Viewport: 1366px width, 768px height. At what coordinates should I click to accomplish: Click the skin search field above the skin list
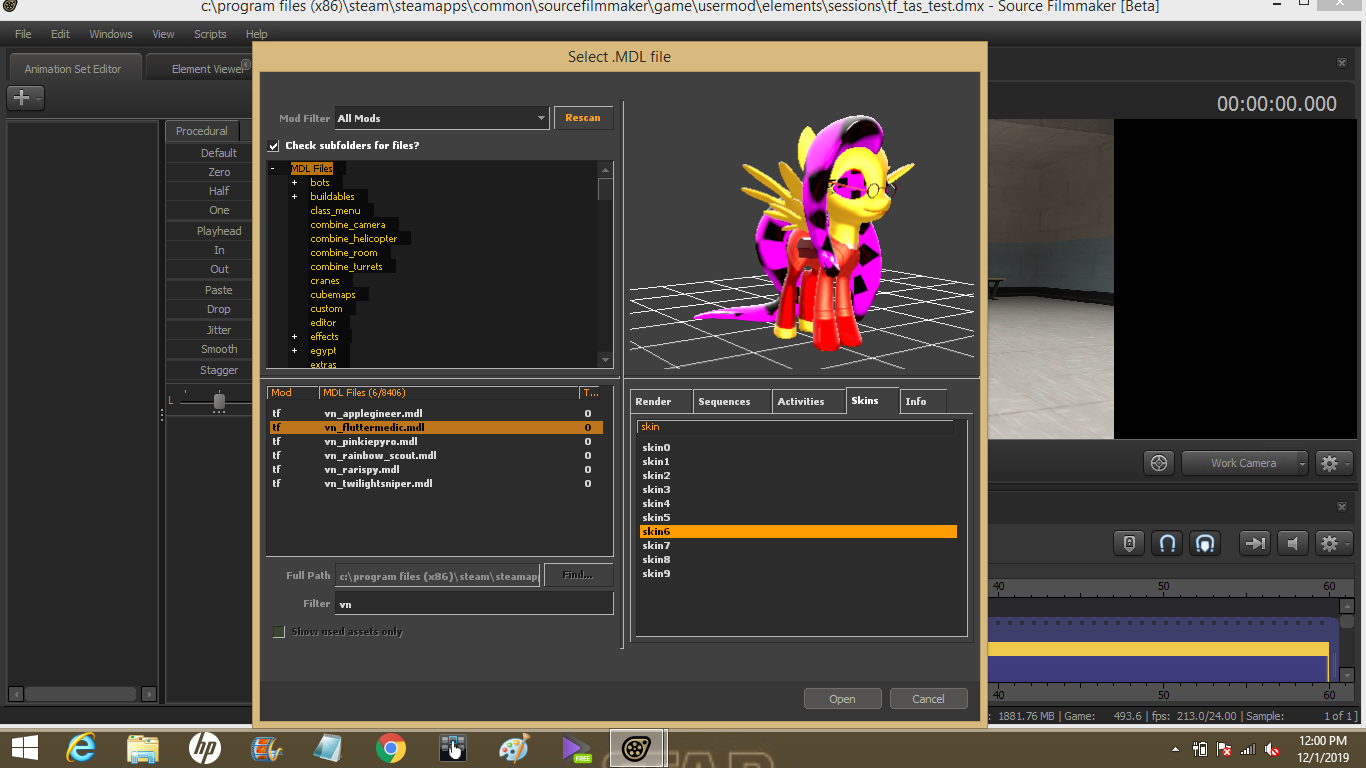coord(796,427)
